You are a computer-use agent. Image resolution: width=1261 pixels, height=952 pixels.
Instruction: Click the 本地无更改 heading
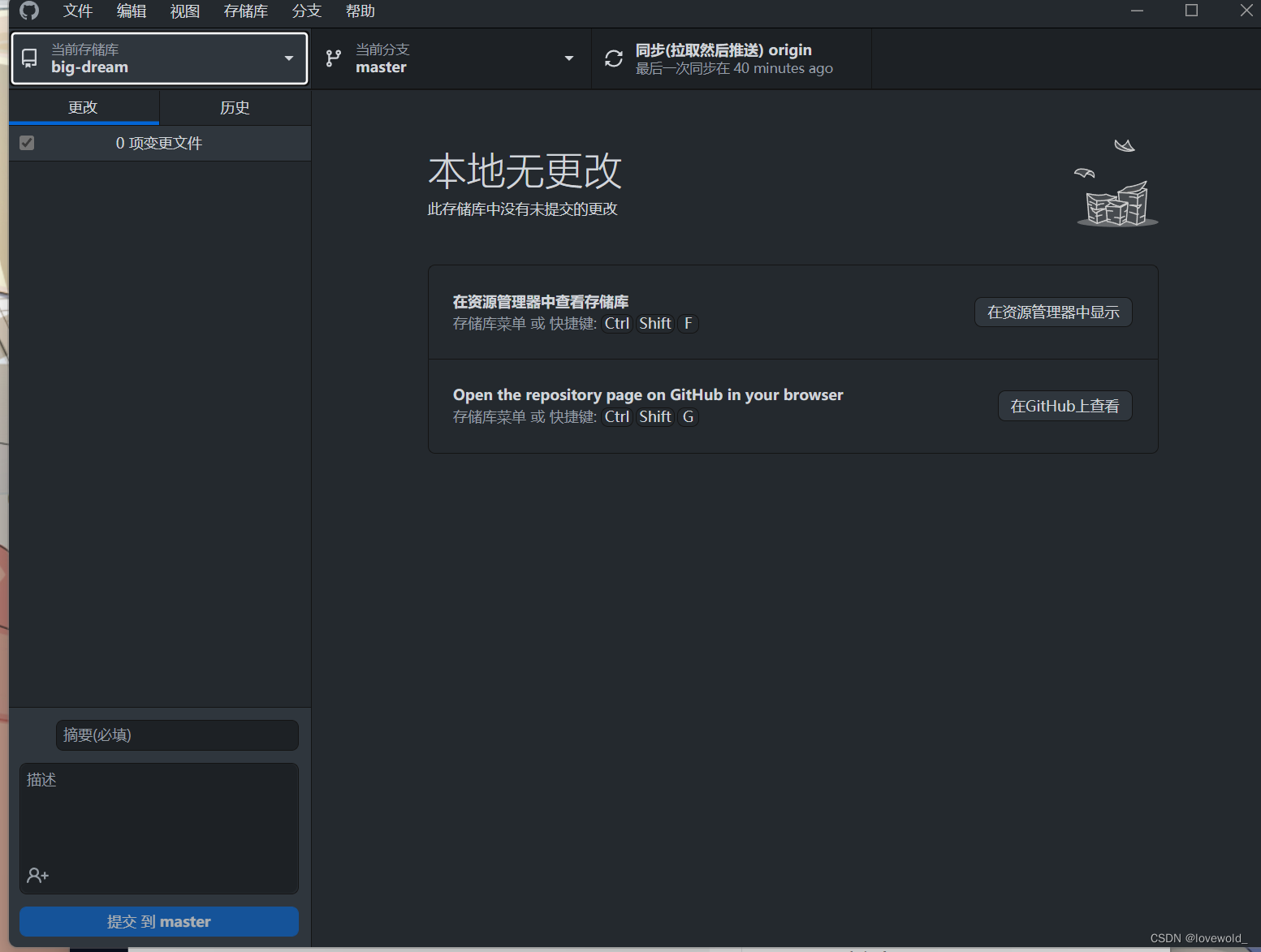click(x=525, y=171)
